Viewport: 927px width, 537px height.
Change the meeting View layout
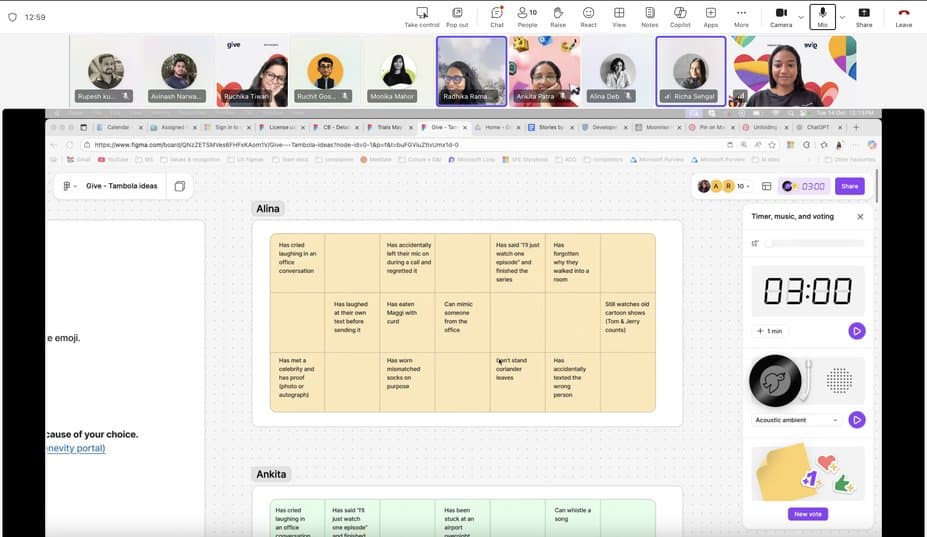click(x=619, y=17)
